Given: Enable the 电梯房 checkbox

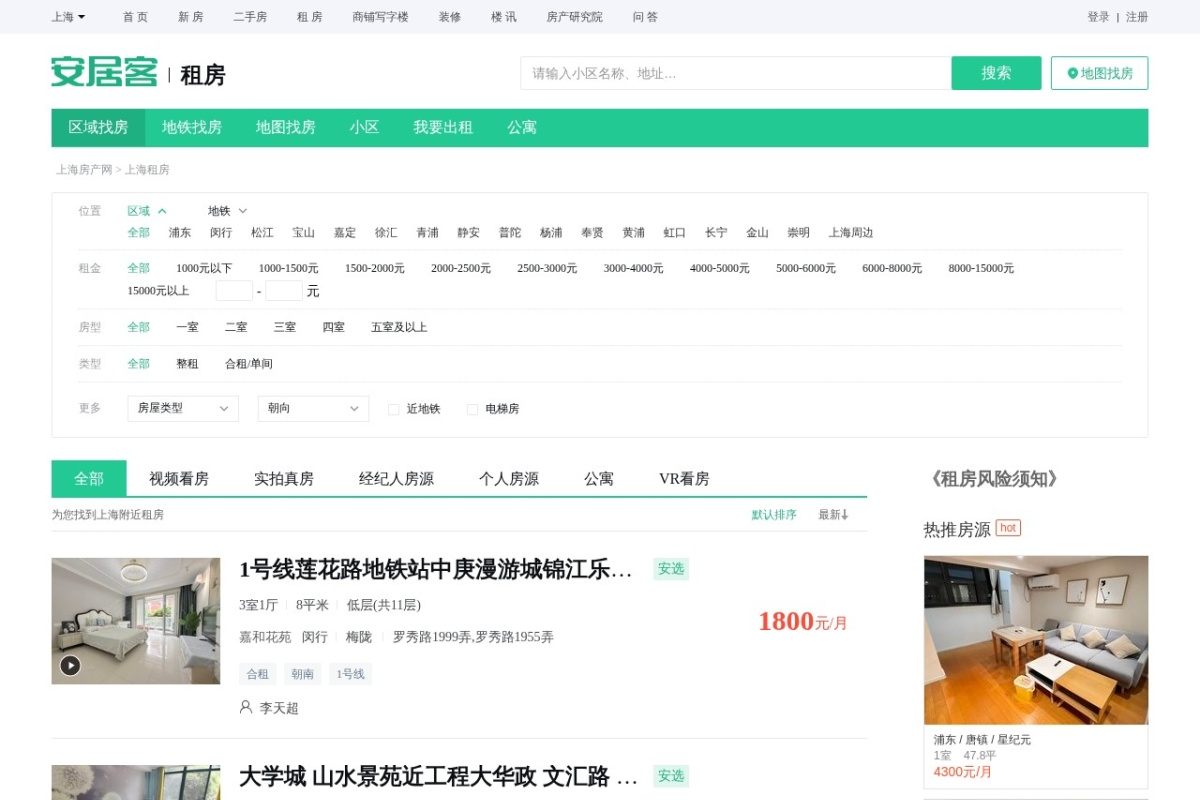Looking at the screenshot, I should pyautogui.click(x=472, y=409).
